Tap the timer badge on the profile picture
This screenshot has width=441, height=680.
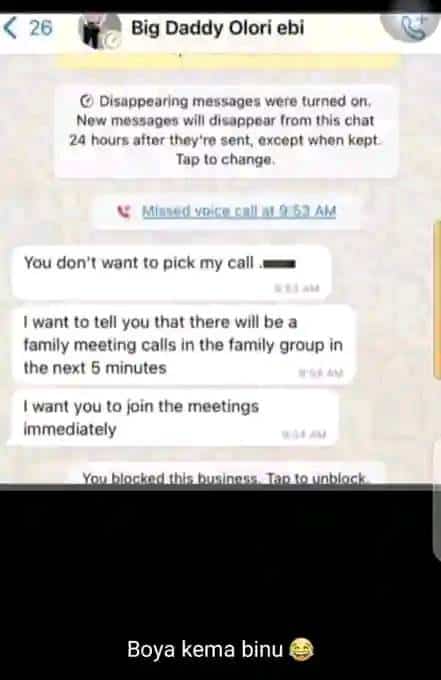point(114,41)
